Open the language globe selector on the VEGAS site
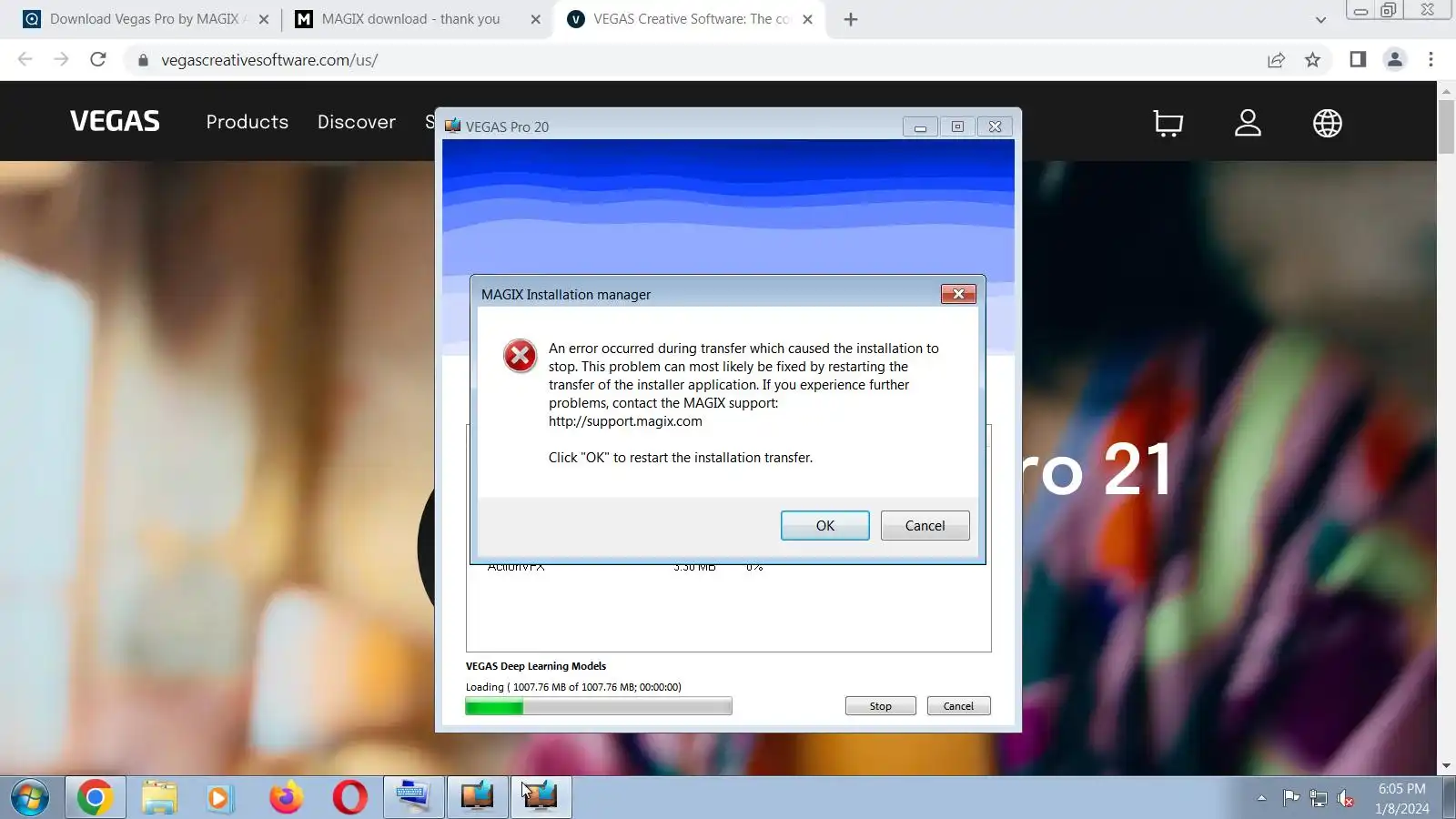The width and height of the screenshot is (1456, 819). coord(1328,123)
